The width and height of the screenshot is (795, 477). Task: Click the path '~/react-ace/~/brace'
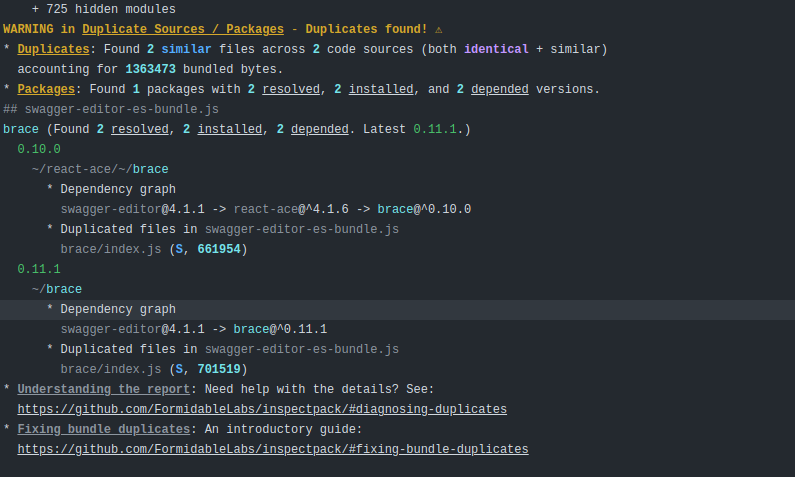(100, 169)
